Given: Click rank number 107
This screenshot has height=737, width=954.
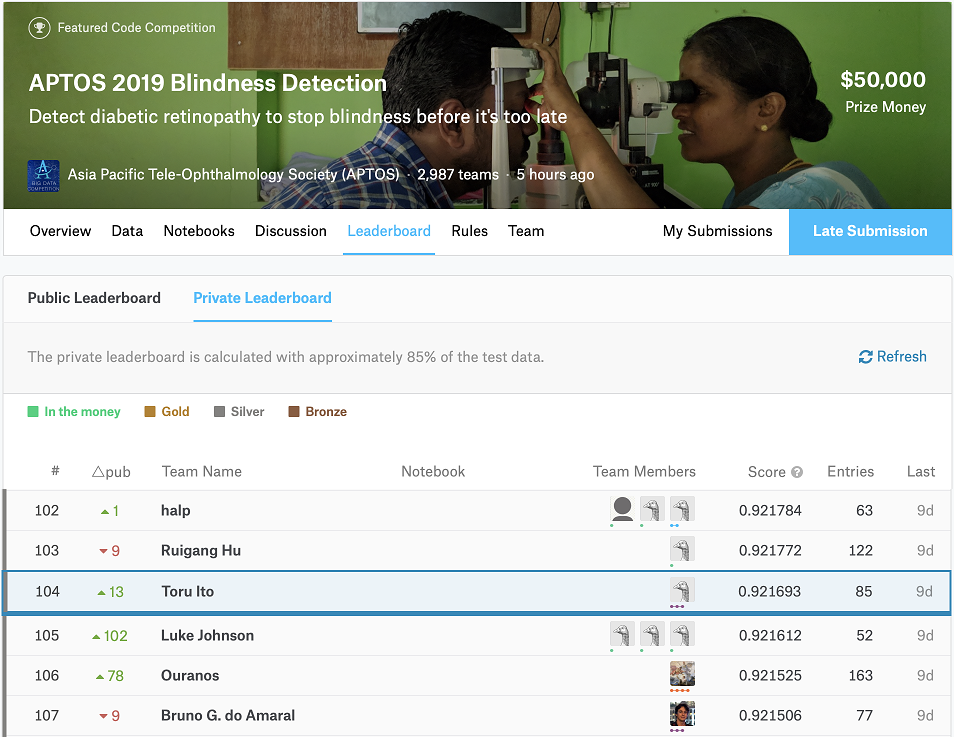Looking at the screenshot, I should (x=47, y=716).
